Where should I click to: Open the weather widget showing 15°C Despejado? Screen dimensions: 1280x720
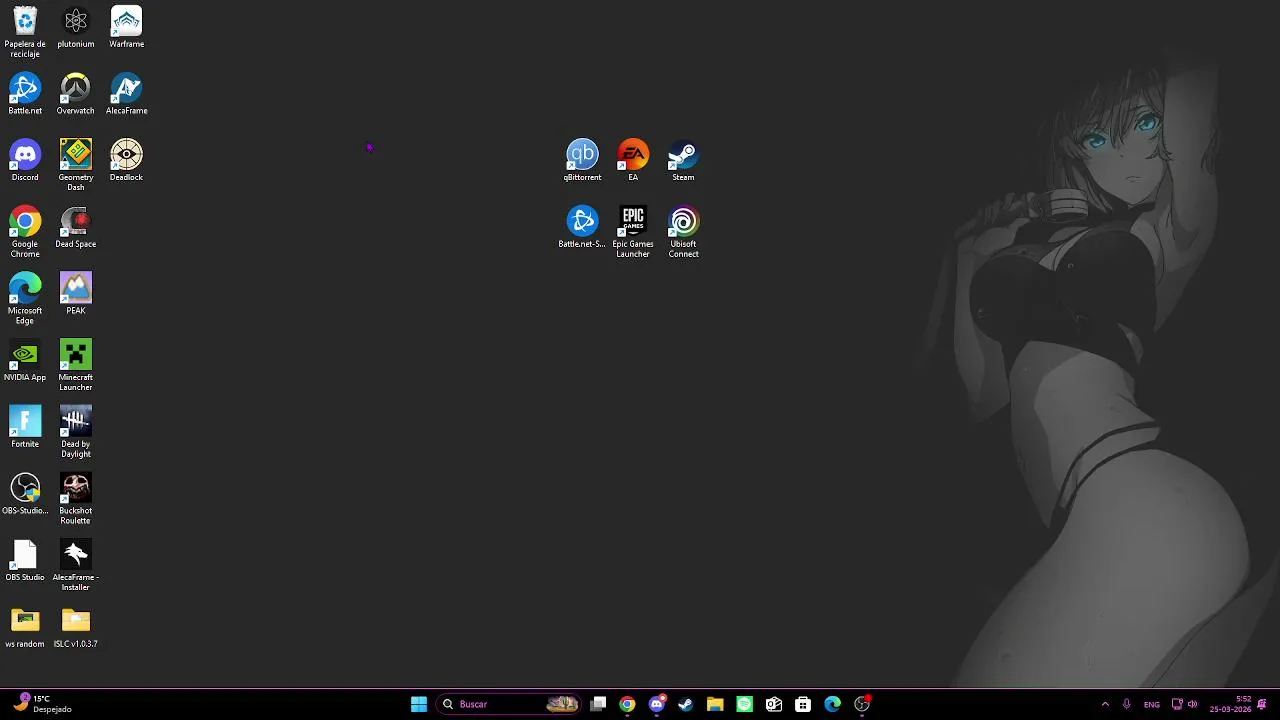pos(42,704)
